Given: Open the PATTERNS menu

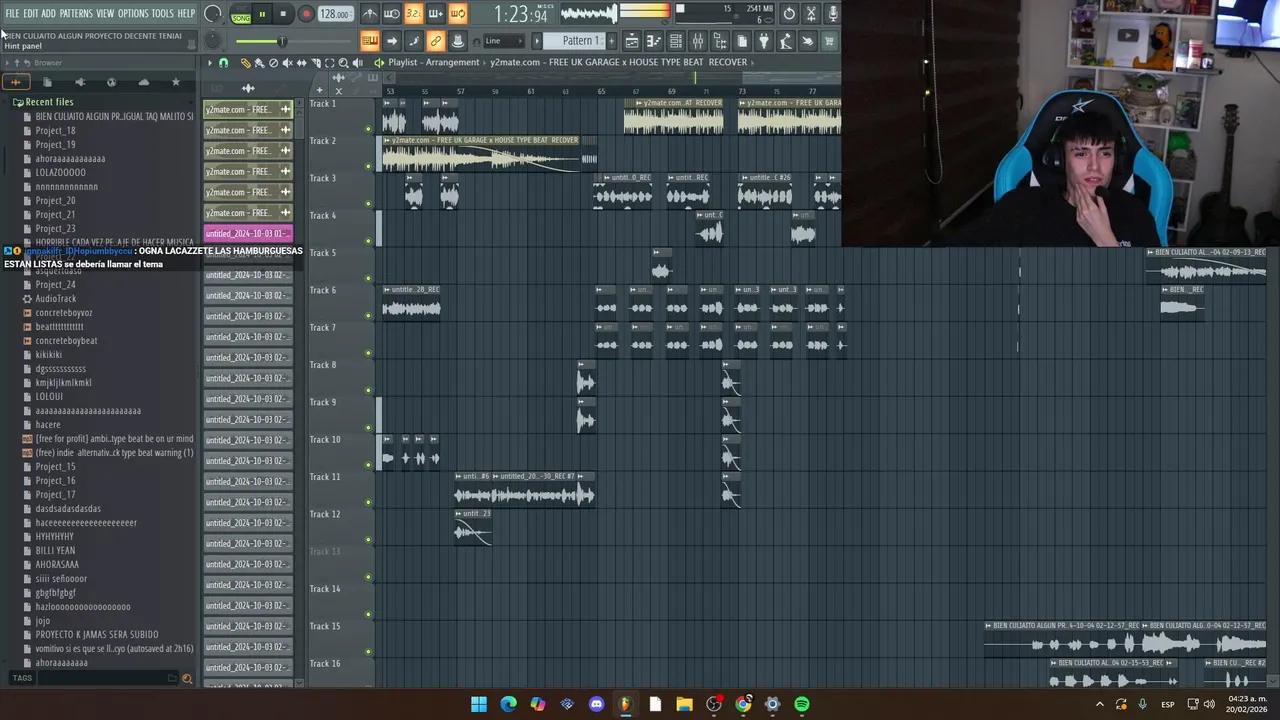Looking at the screenshot, I should 76,13.
